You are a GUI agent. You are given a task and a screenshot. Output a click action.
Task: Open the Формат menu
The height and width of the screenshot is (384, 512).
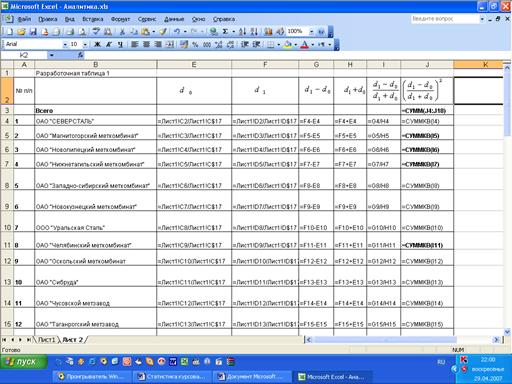point(120,19)
